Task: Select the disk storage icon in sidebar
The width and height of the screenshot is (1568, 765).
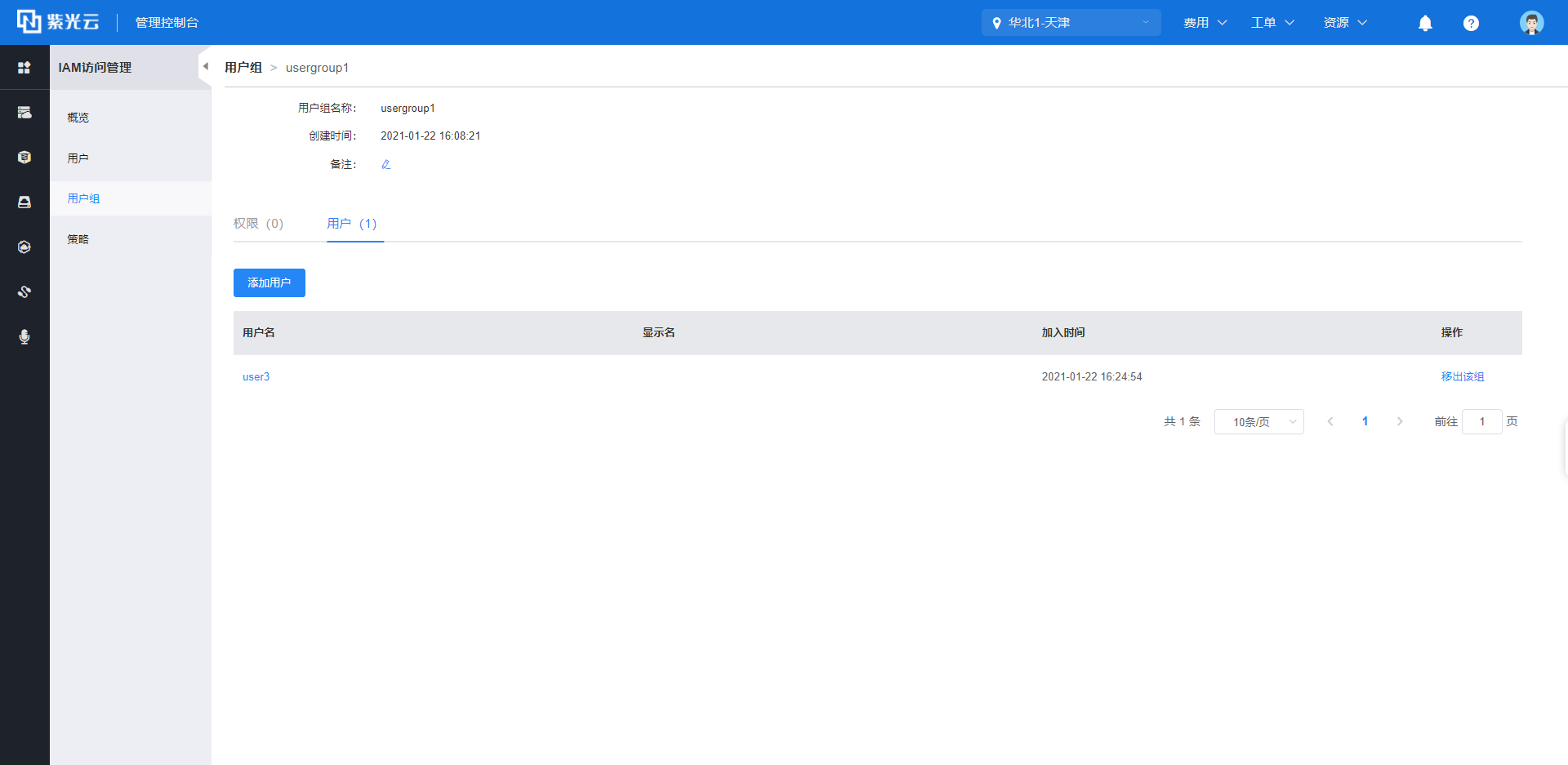Action: pos(24,202)
